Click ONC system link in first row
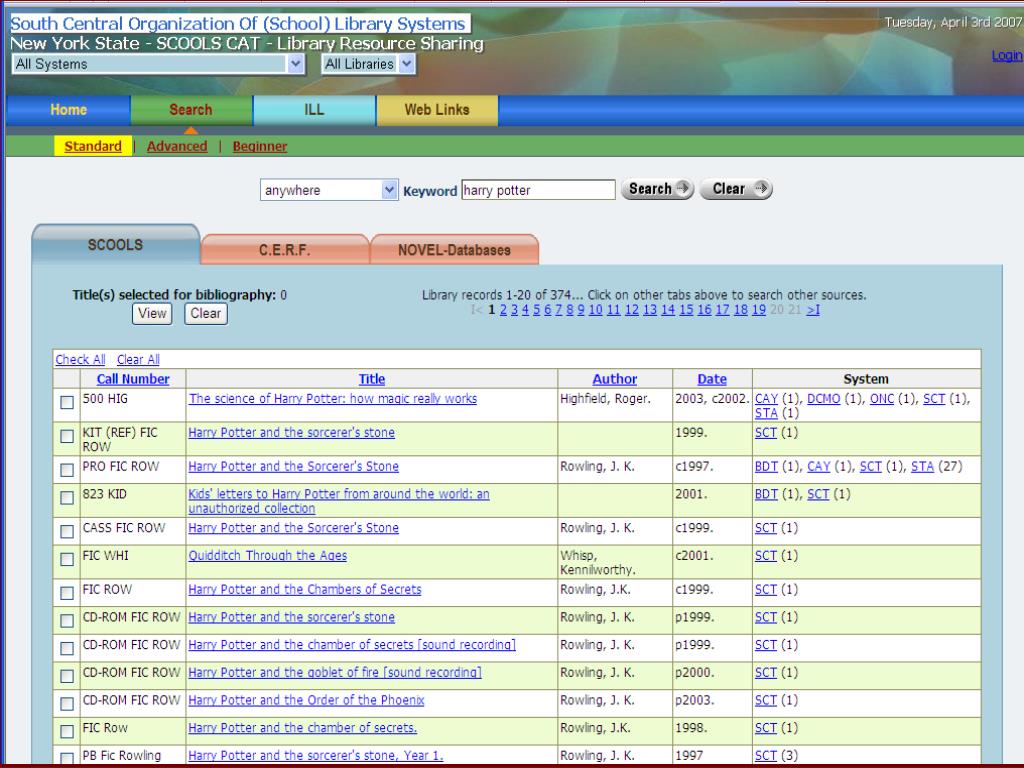 point(882,398)
